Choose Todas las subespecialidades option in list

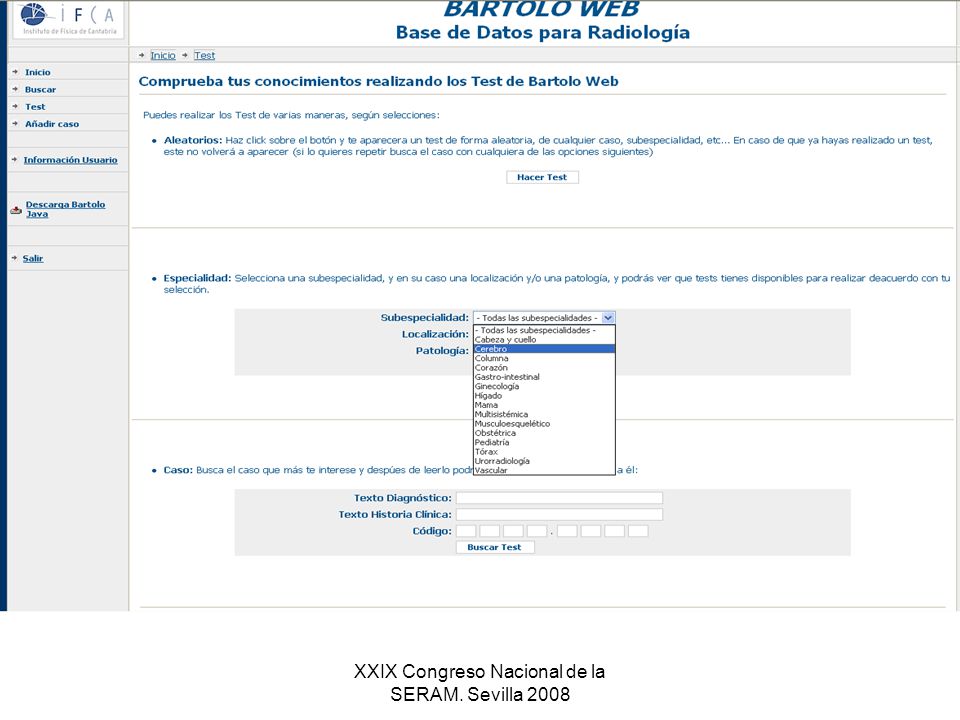[x=544, y=330]
